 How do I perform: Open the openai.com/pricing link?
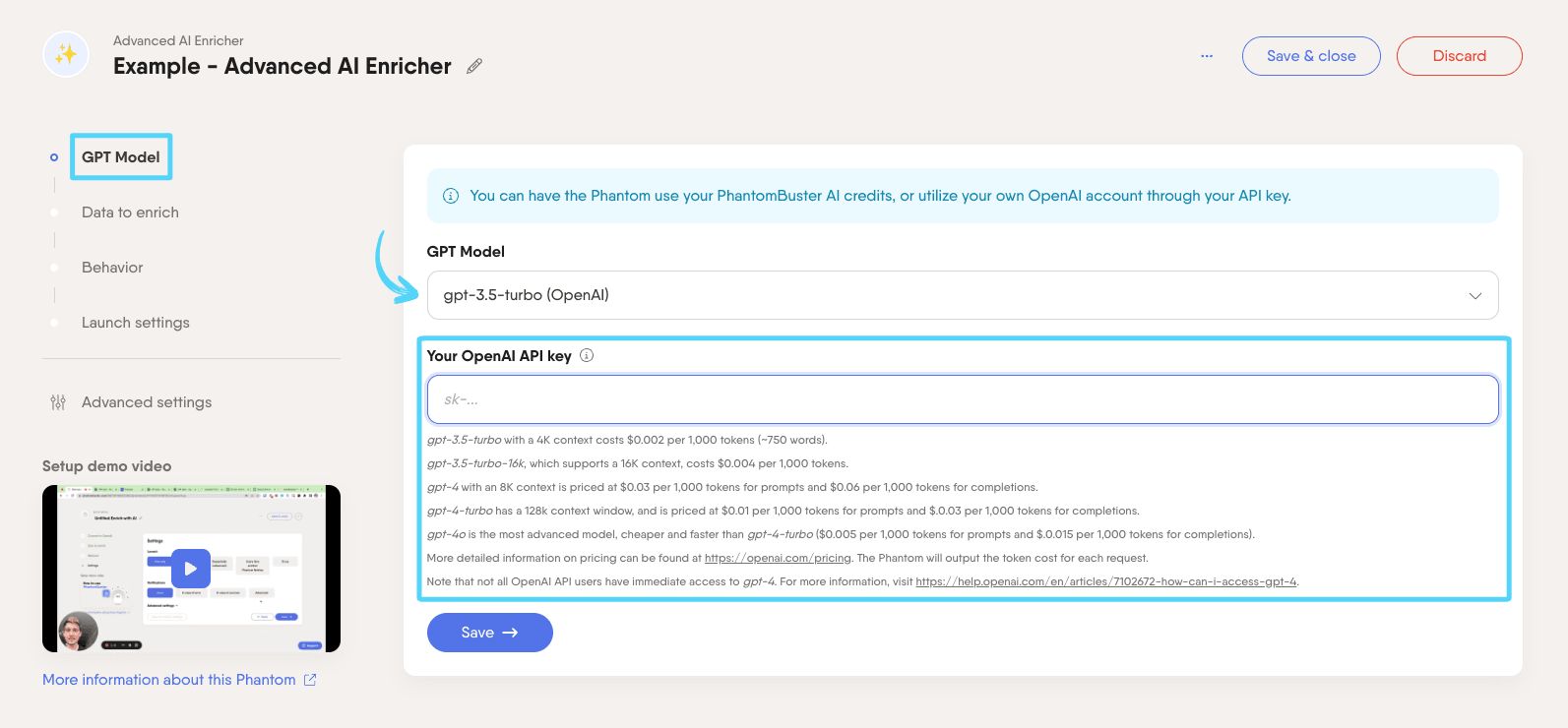[778, 558]
